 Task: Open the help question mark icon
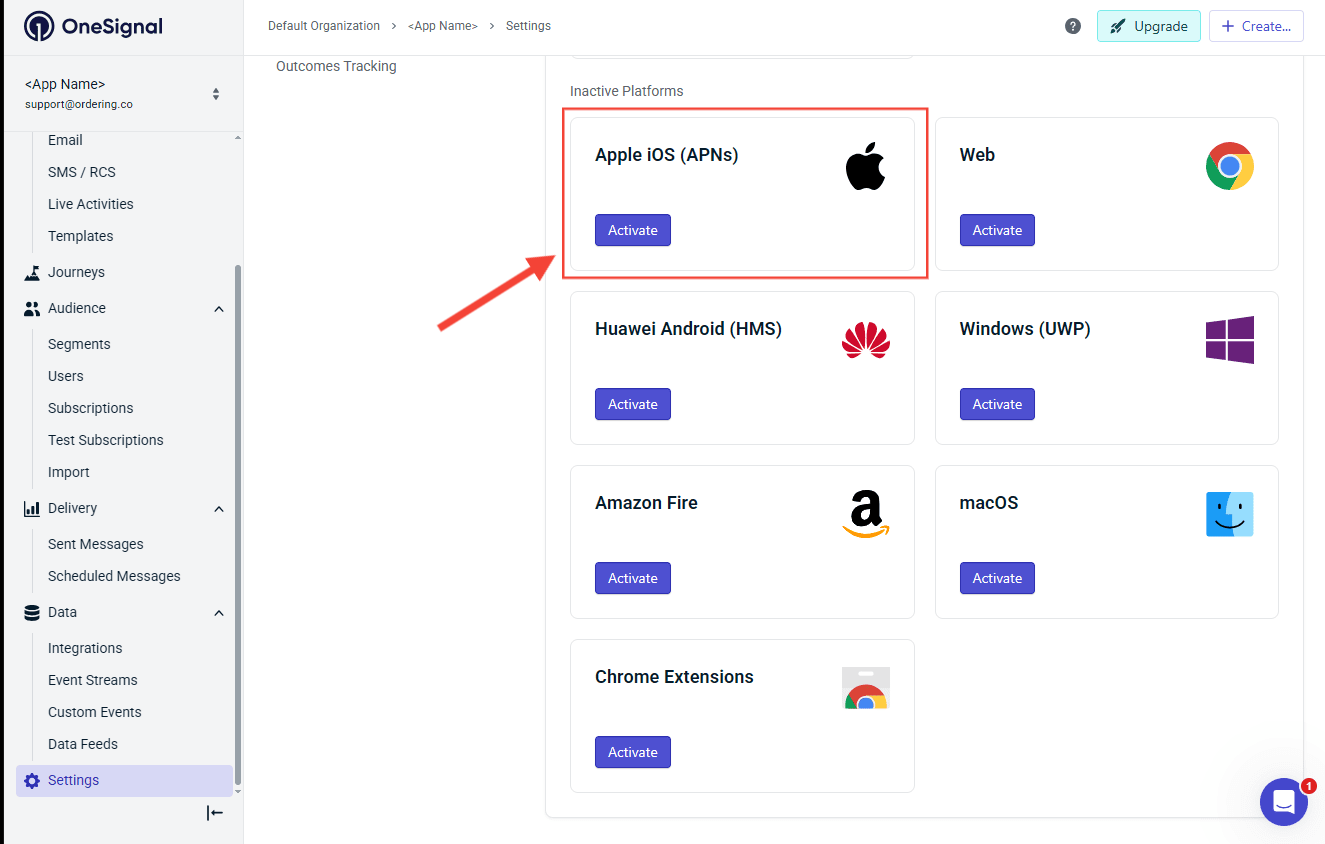pos(1073,26)
